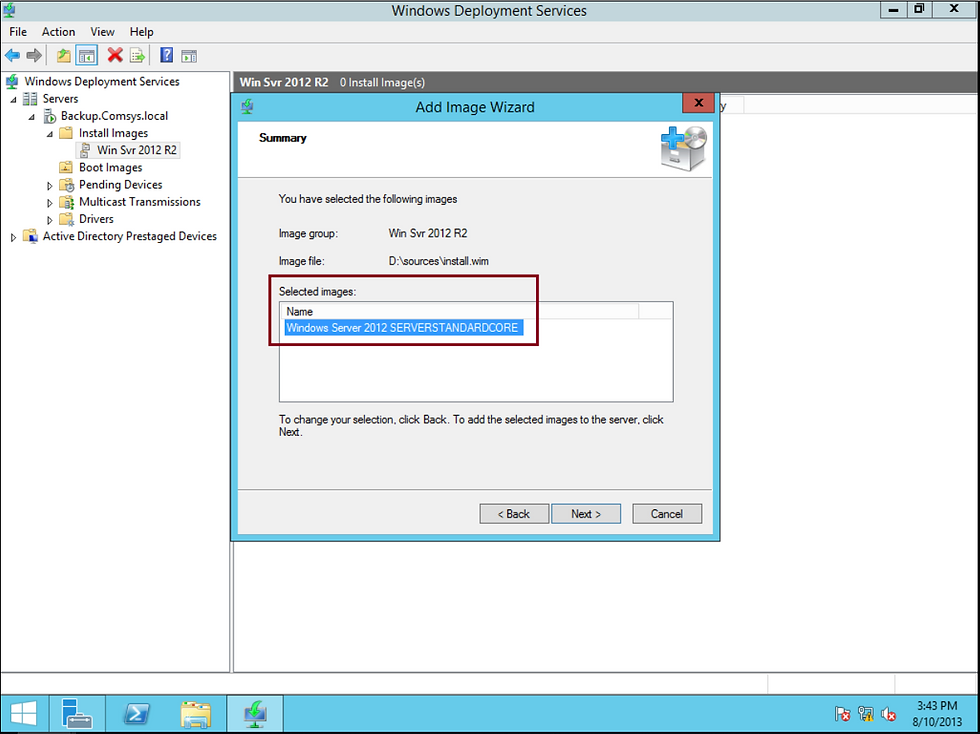Cancel the Add Image Wizard
This screenshot has height=734, width=980.
pyautogui.click(x=667, y=514)
